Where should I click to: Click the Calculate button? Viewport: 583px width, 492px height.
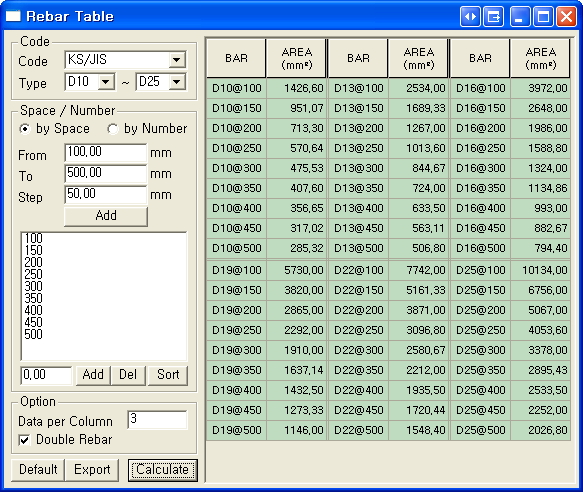tap(162, 470)
